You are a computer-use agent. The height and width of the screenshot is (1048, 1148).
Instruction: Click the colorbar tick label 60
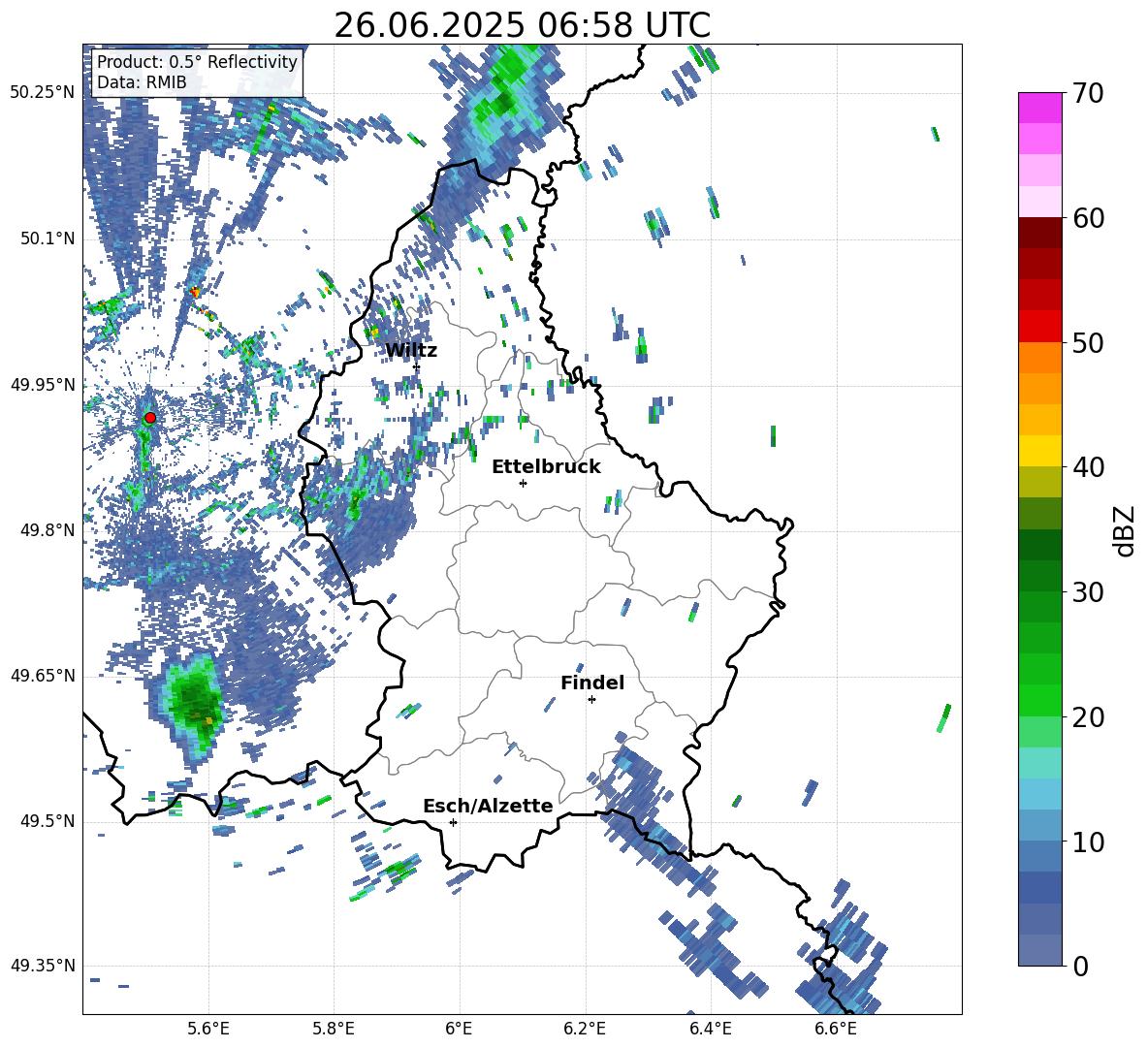click(1089, 218)
